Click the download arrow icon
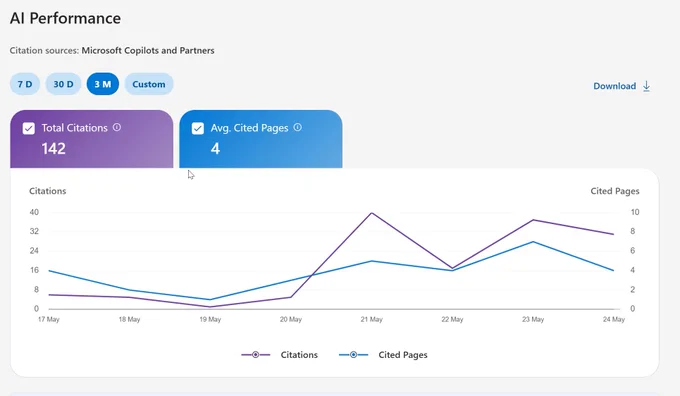The image size is (680, 396). coord(647,86)
